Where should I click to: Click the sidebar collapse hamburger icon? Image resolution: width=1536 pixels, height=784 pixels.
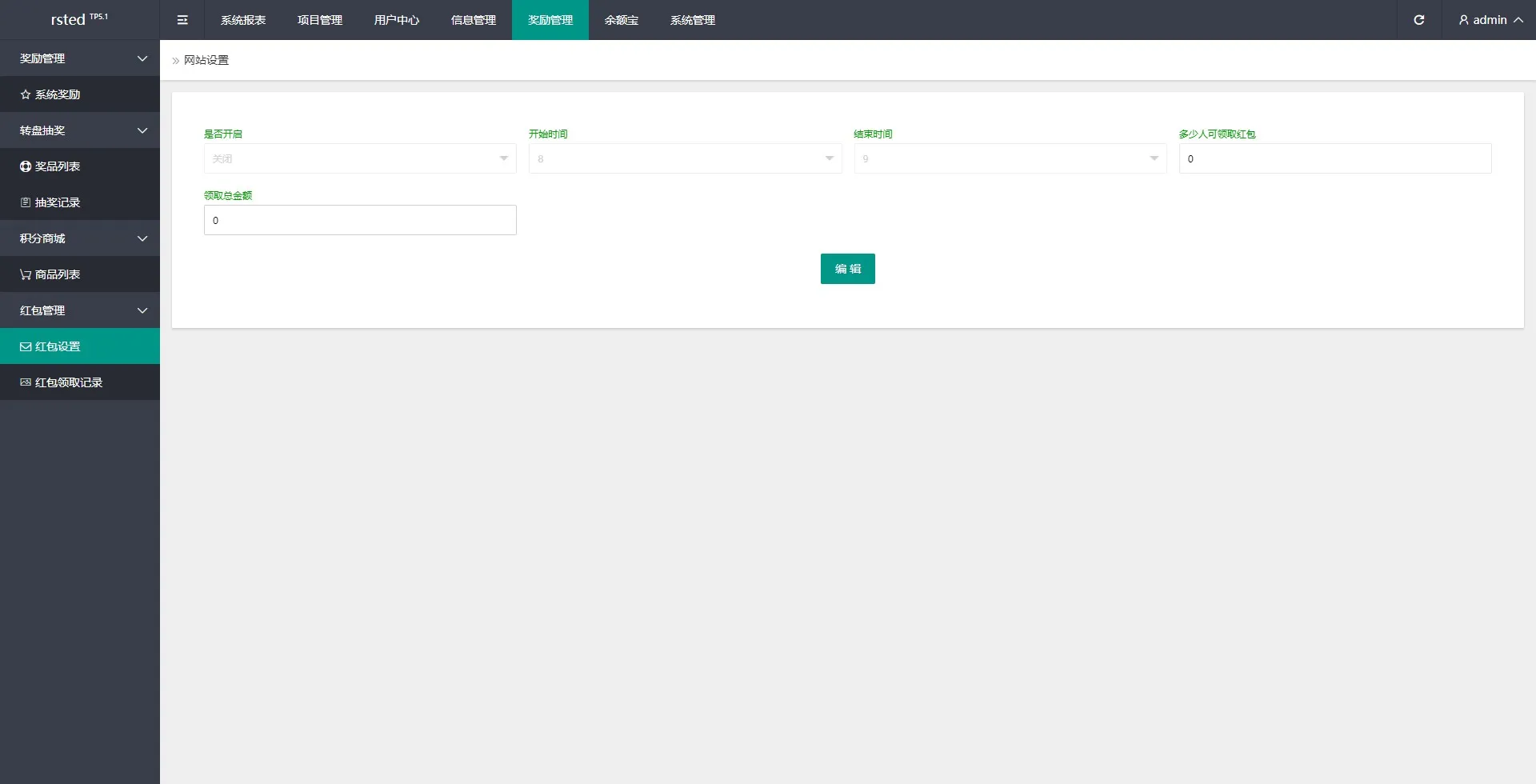(x=182, y=20)
